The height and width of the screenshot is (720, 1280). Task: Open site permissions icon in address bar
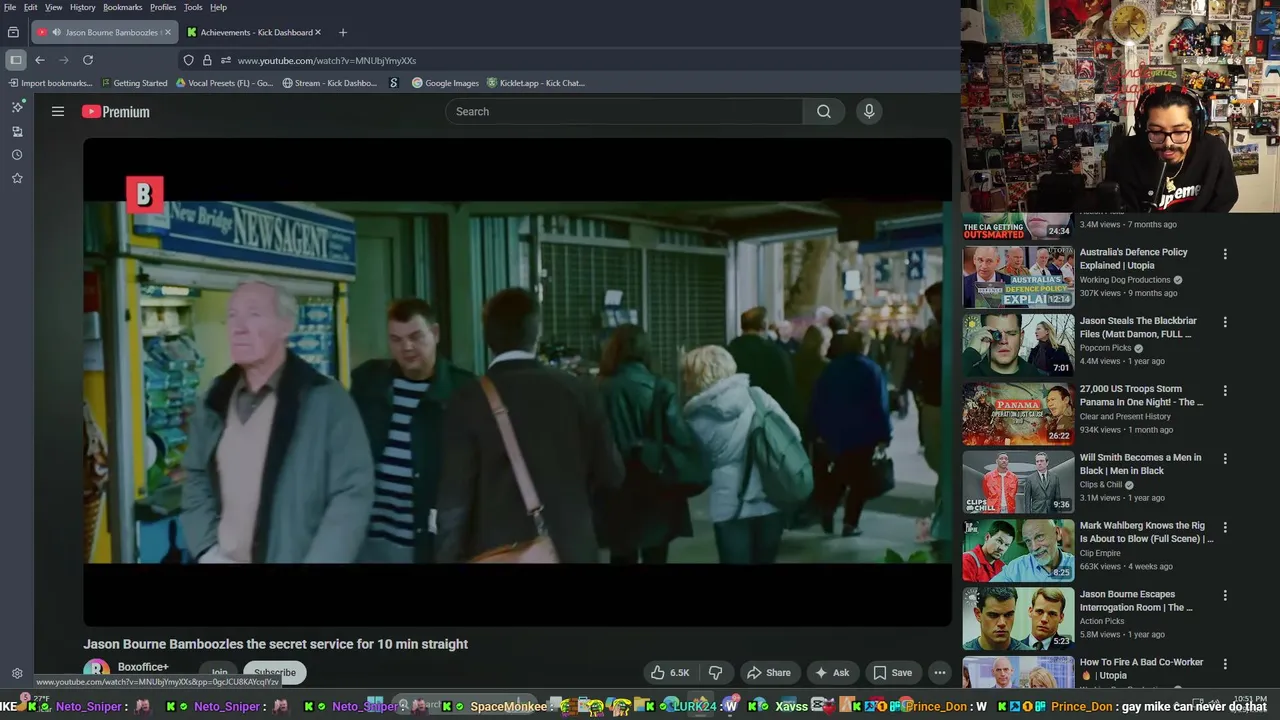click(226, 60)
